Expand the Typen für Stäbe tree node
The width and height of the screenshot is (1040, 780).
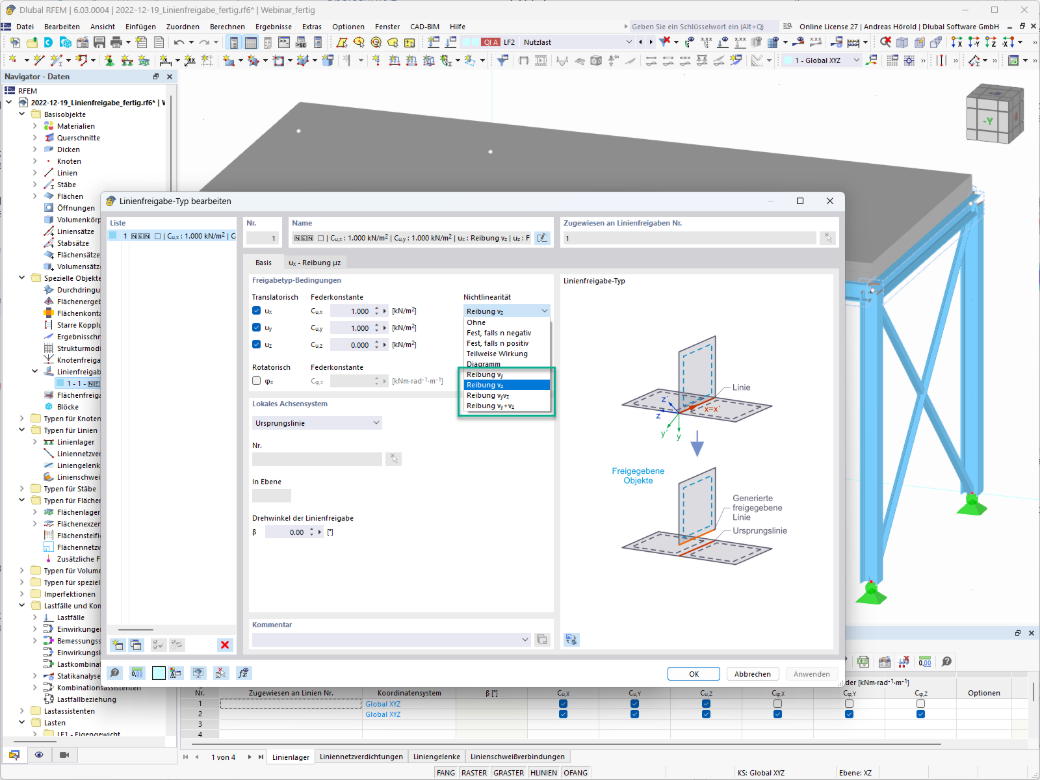[x=22, y=489]
